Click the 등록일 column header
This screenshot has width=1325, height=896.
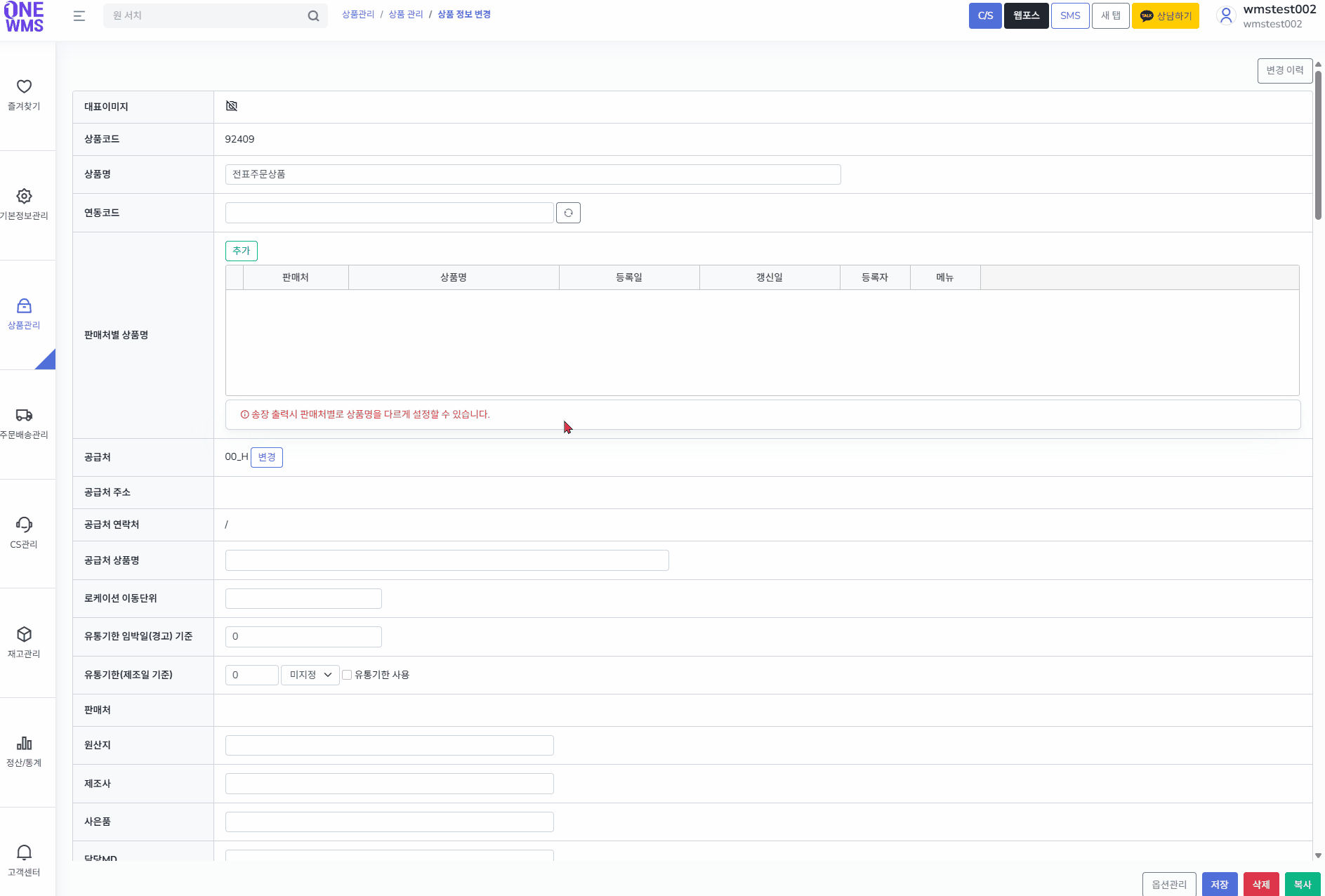point(629,277)
